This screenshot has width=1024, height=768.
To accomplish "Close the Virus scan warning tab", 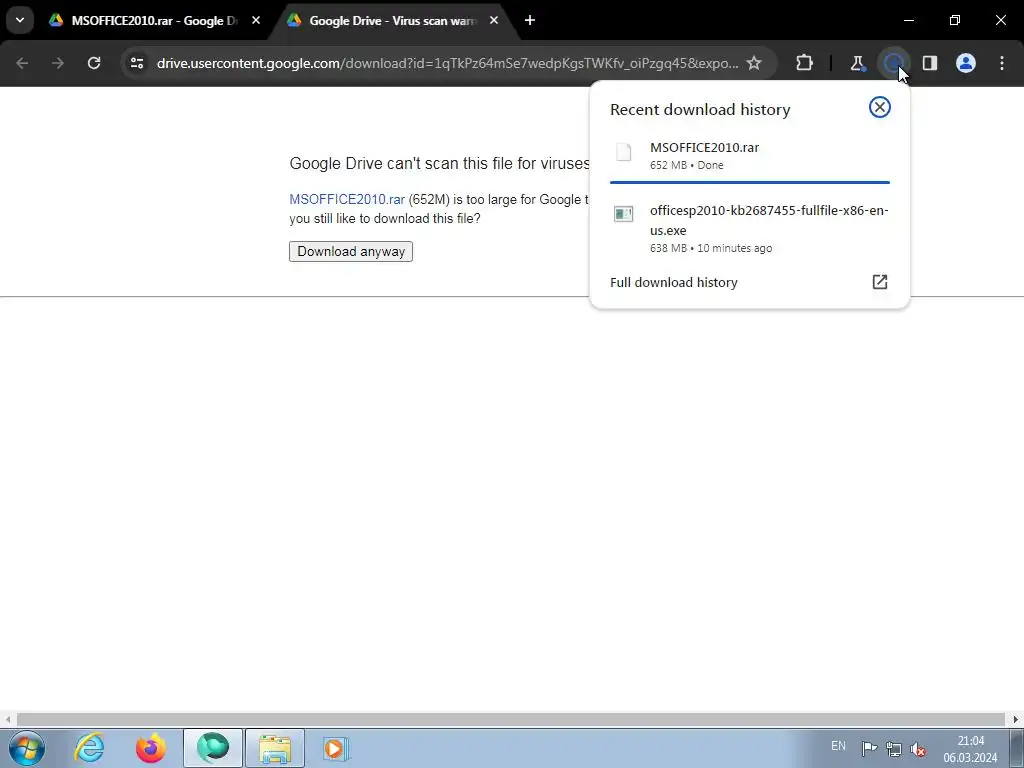I will 494,21.
